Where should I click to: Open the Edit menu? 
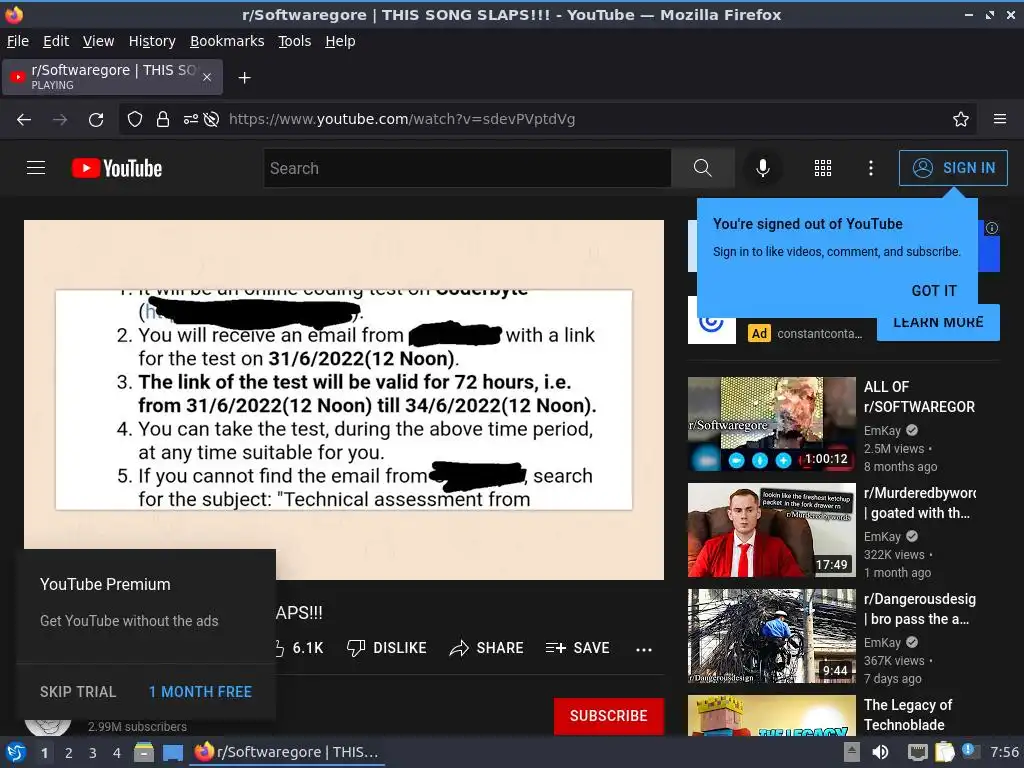tap(56, 41)
